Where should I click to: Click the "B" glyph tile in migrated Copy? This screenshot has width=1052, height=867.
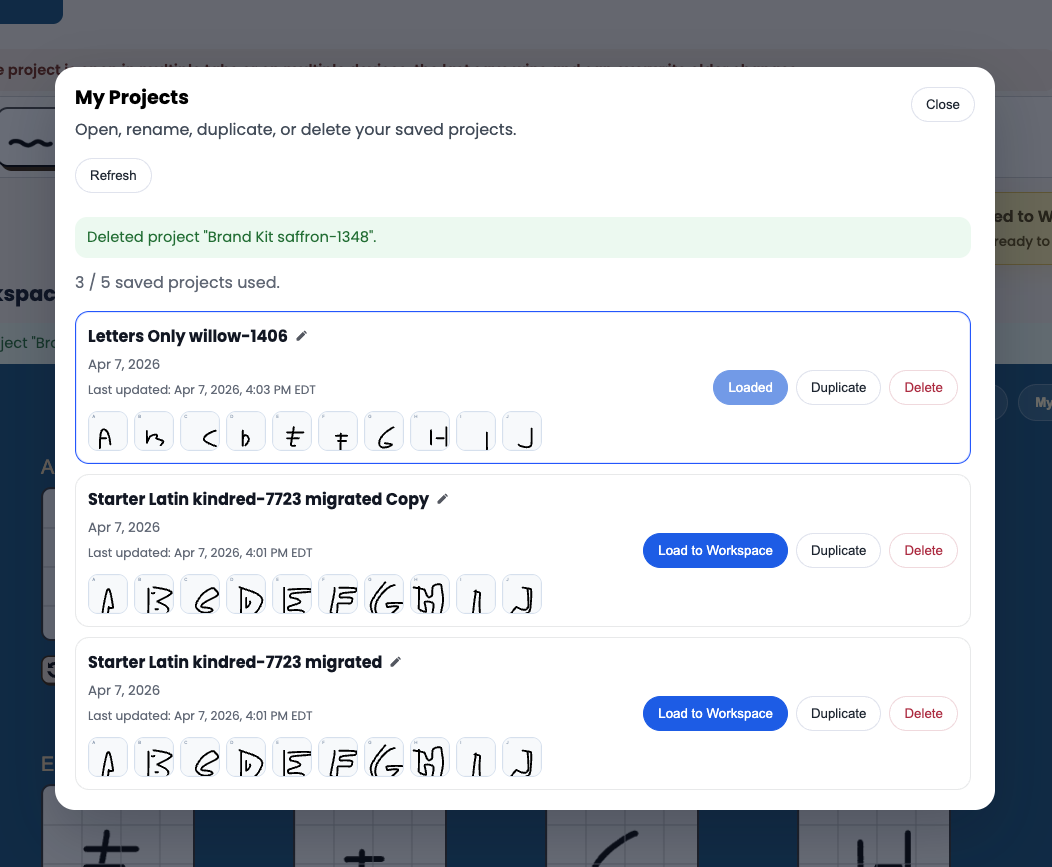pos(154,594)
